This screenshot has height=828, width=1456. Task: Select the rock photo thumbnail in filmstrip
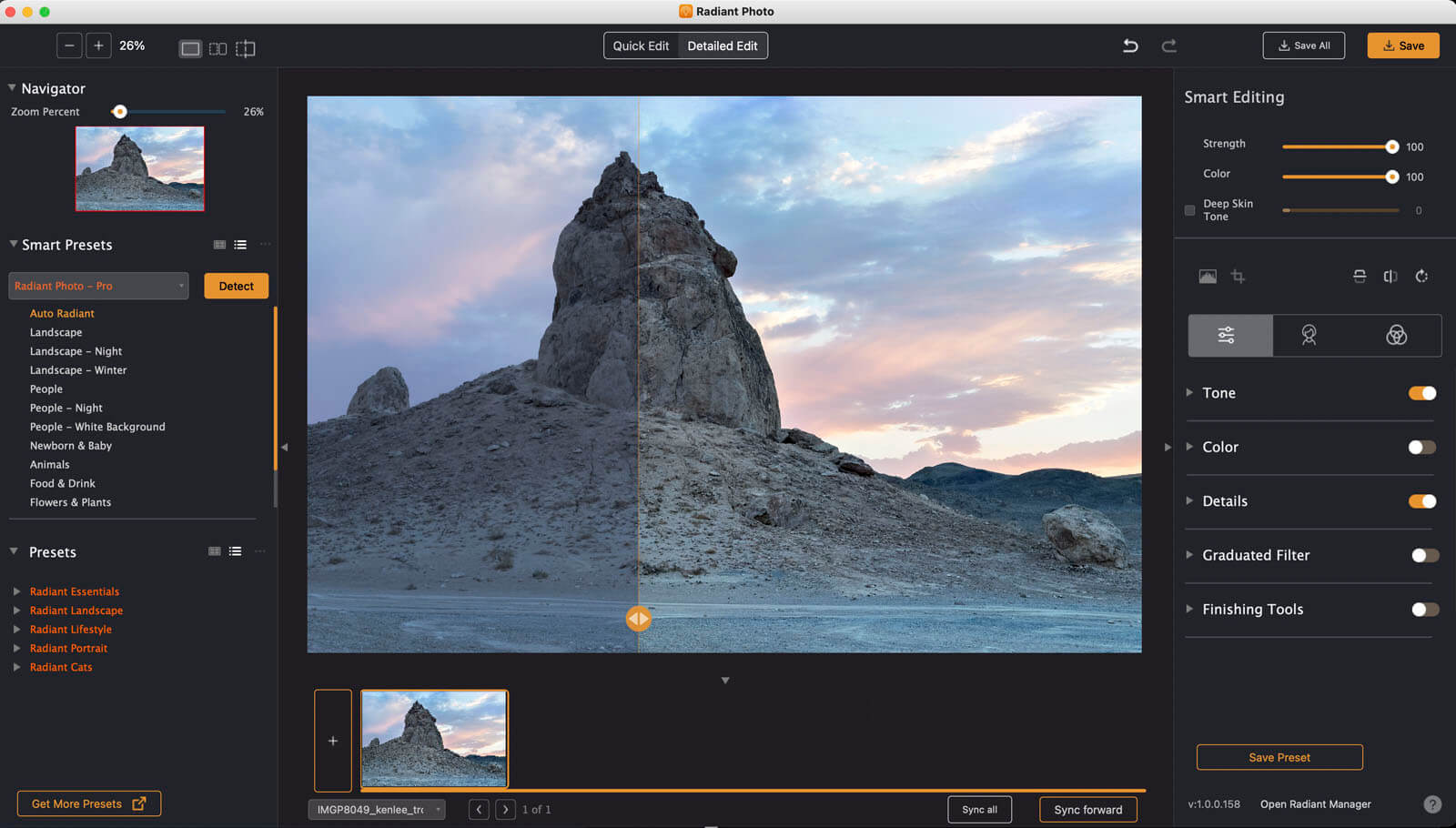point(434,738)
